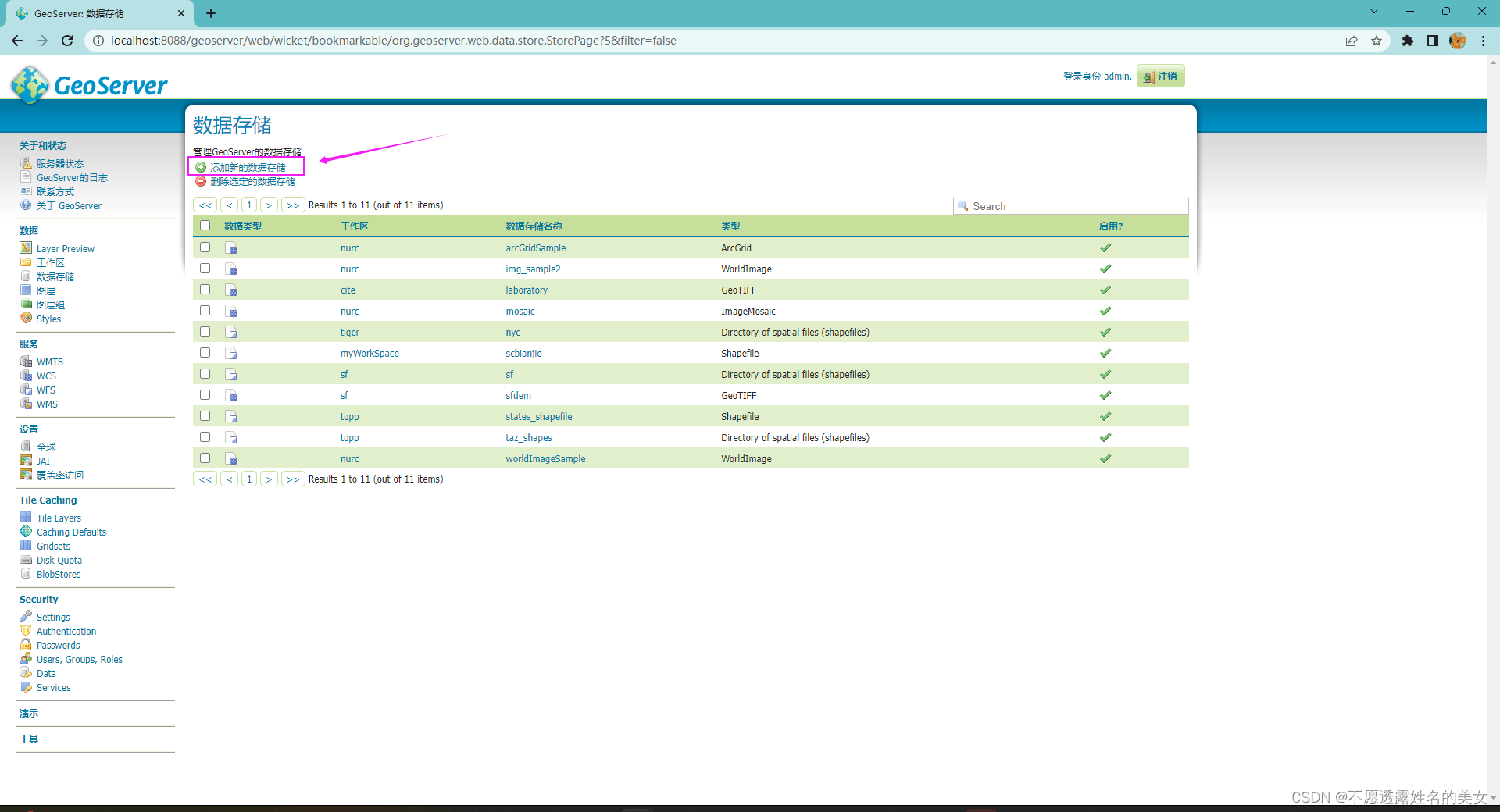Go to last page with bottom >> button
Viewport: 1500px width, 812px height.
[293, 479]
